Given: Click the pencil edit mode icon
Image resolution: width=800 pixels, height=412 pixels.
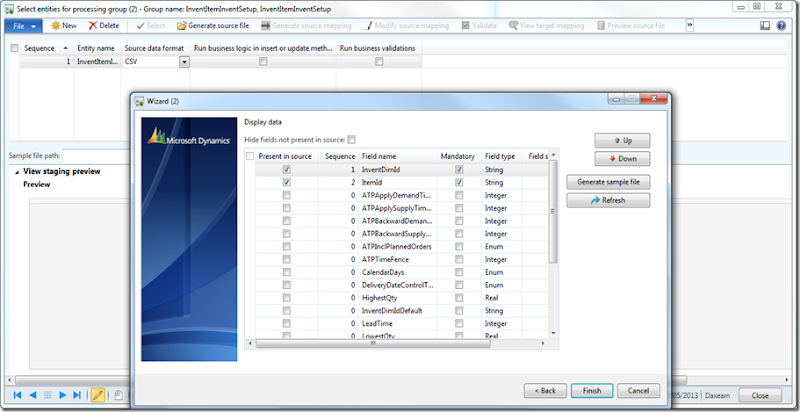Looking at the screenshot, I should point(98,396).
